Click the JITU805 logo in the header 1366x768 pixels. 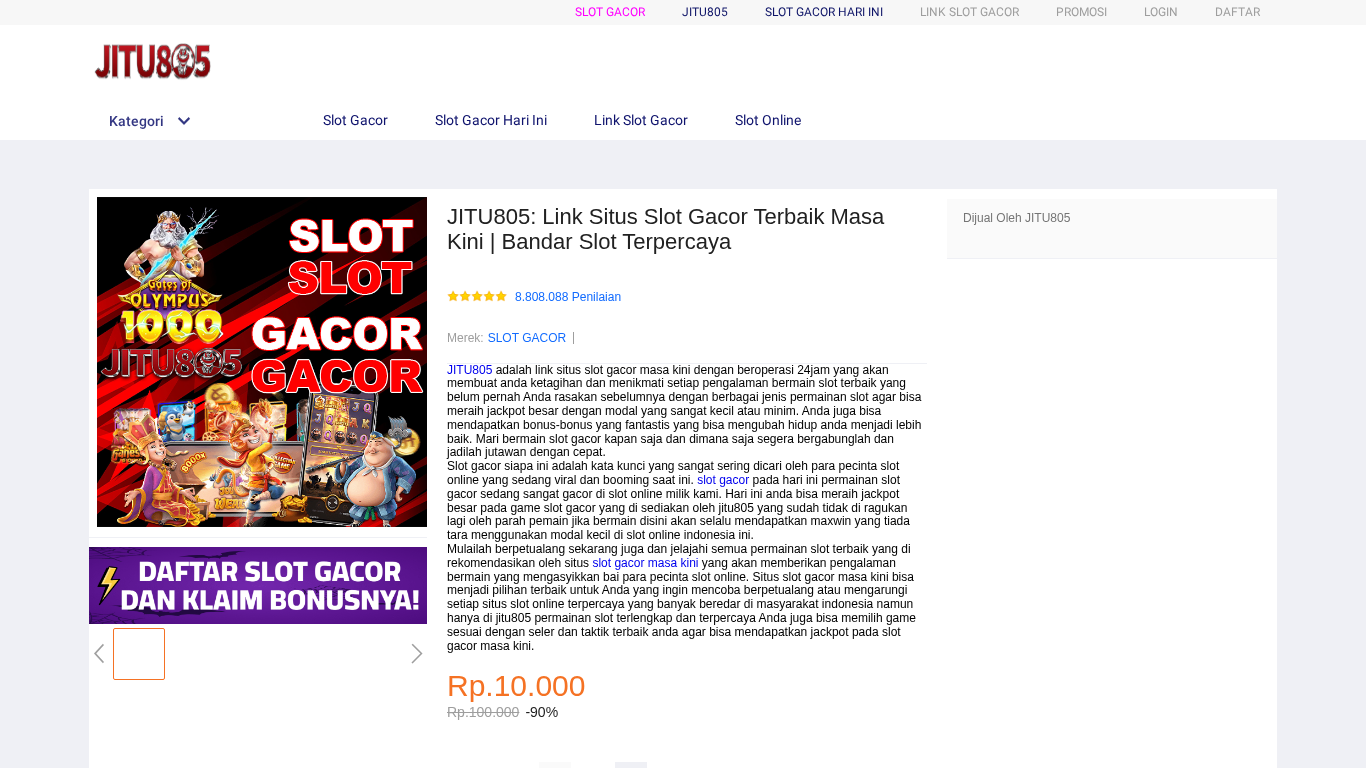(x=153, y=62)
